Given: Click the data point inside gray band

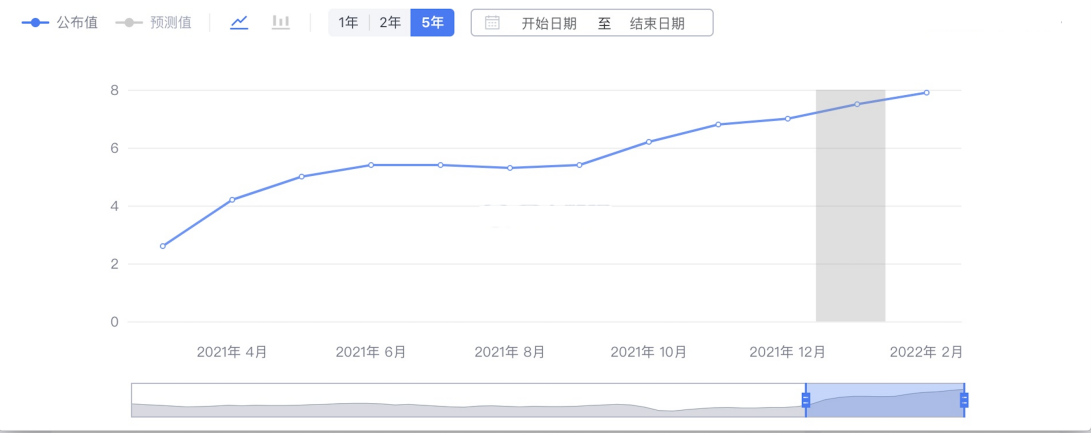Looking at the screenshot, I should [x=857, y=104].
